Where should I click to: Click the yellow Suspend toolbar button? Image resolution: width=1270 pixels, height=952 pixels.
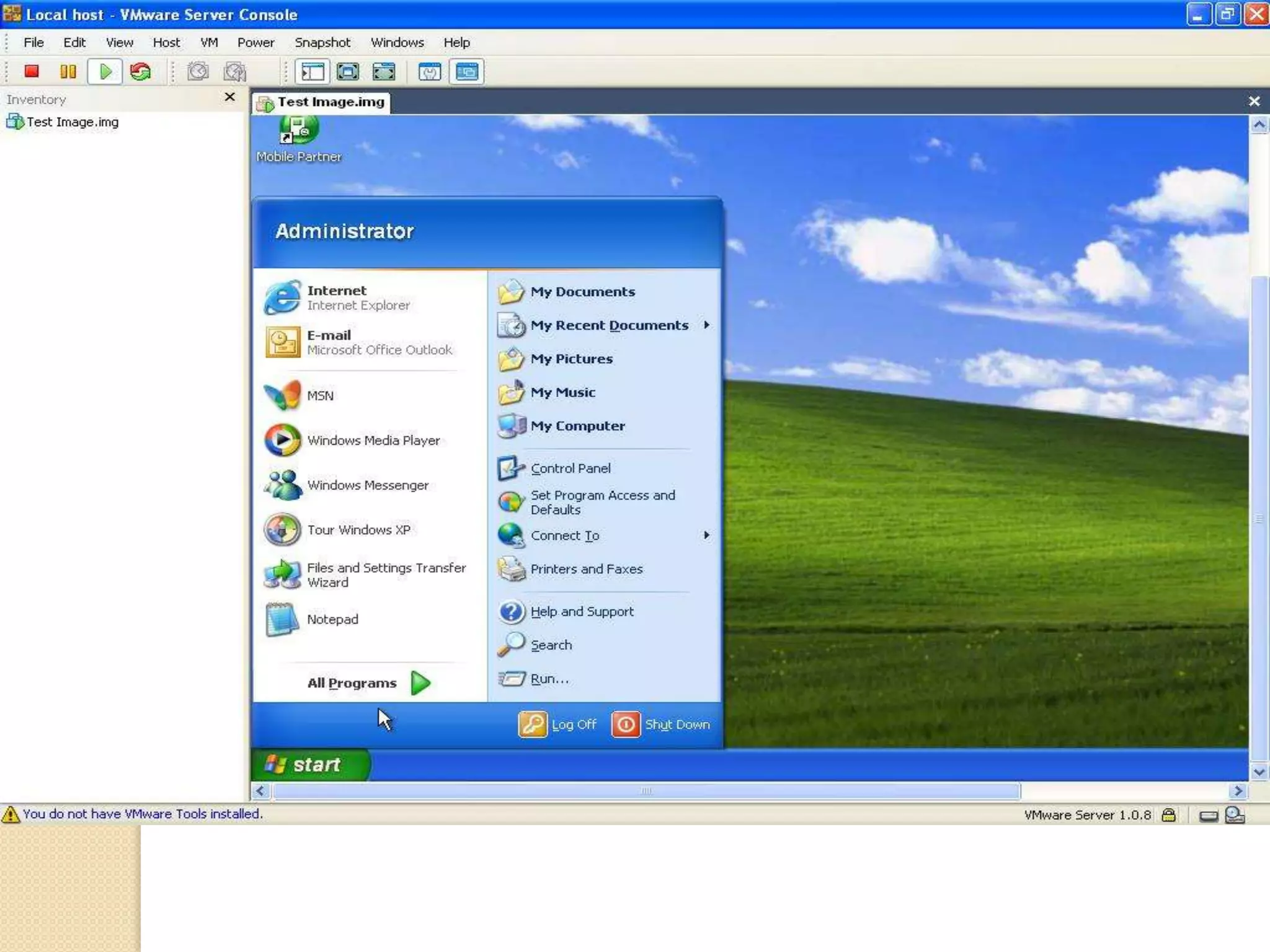pyautogui.click(x=68, y=72)
